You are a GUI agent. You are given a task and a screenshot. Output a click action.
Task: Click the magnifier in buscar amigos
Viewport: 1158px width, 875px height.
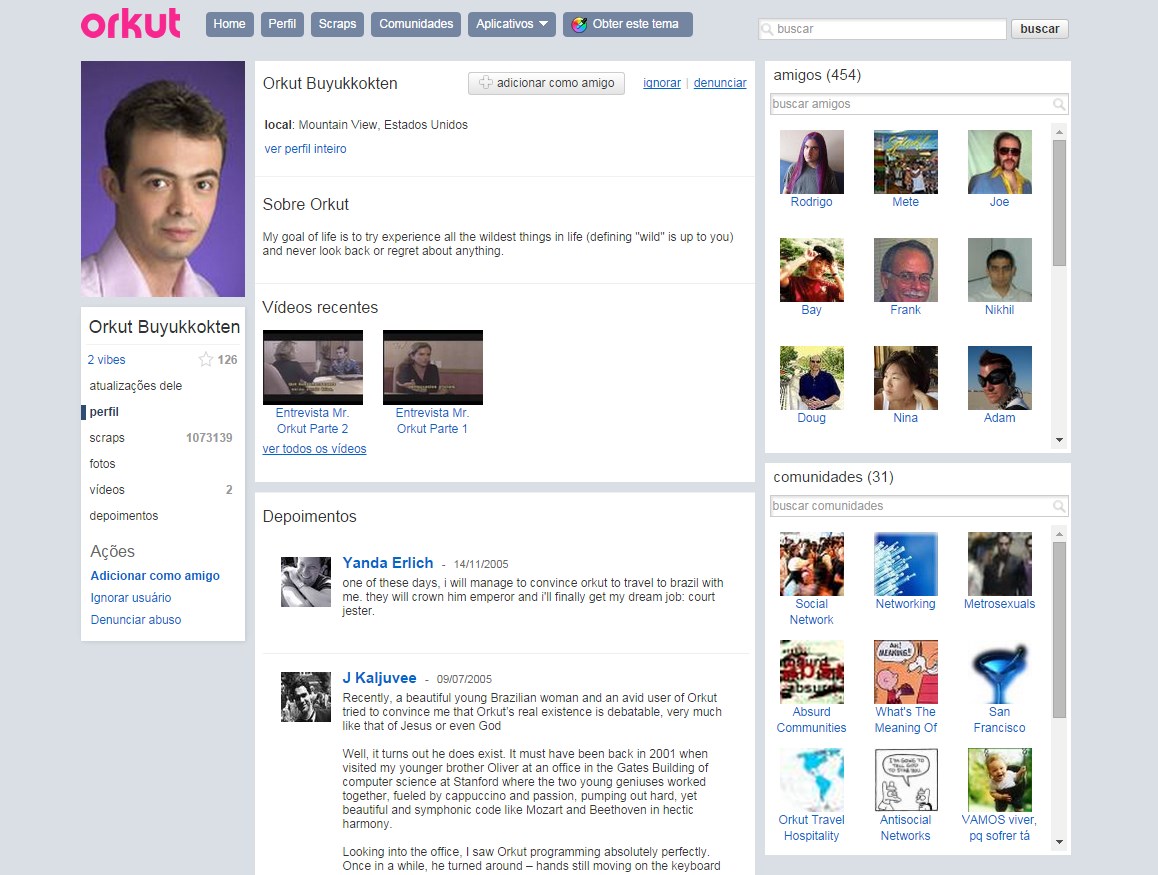(x=1058, y=104)
